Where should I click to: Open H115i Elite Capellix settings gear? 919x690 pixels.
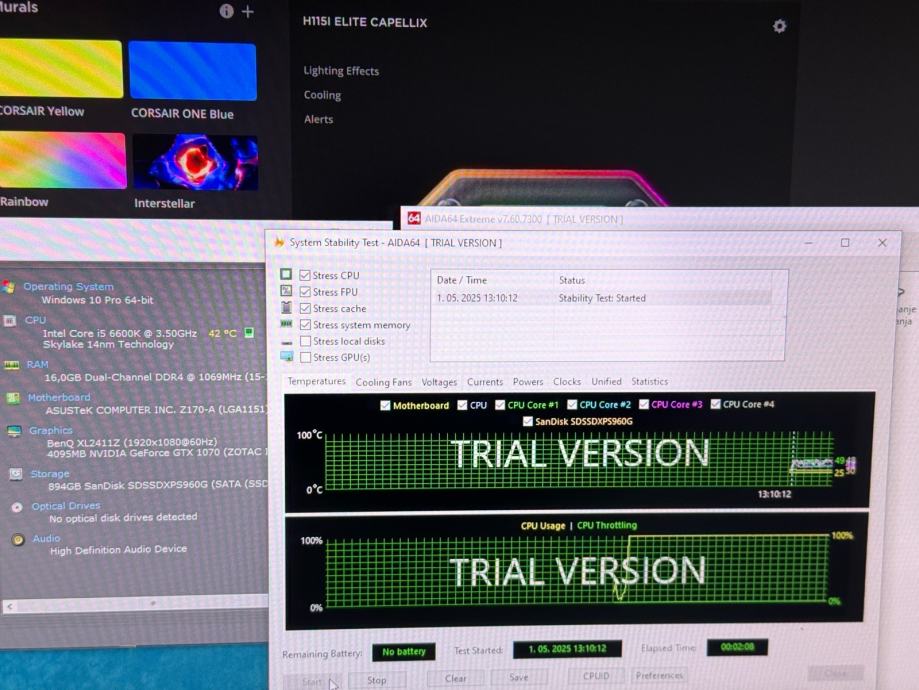[779, 26]
